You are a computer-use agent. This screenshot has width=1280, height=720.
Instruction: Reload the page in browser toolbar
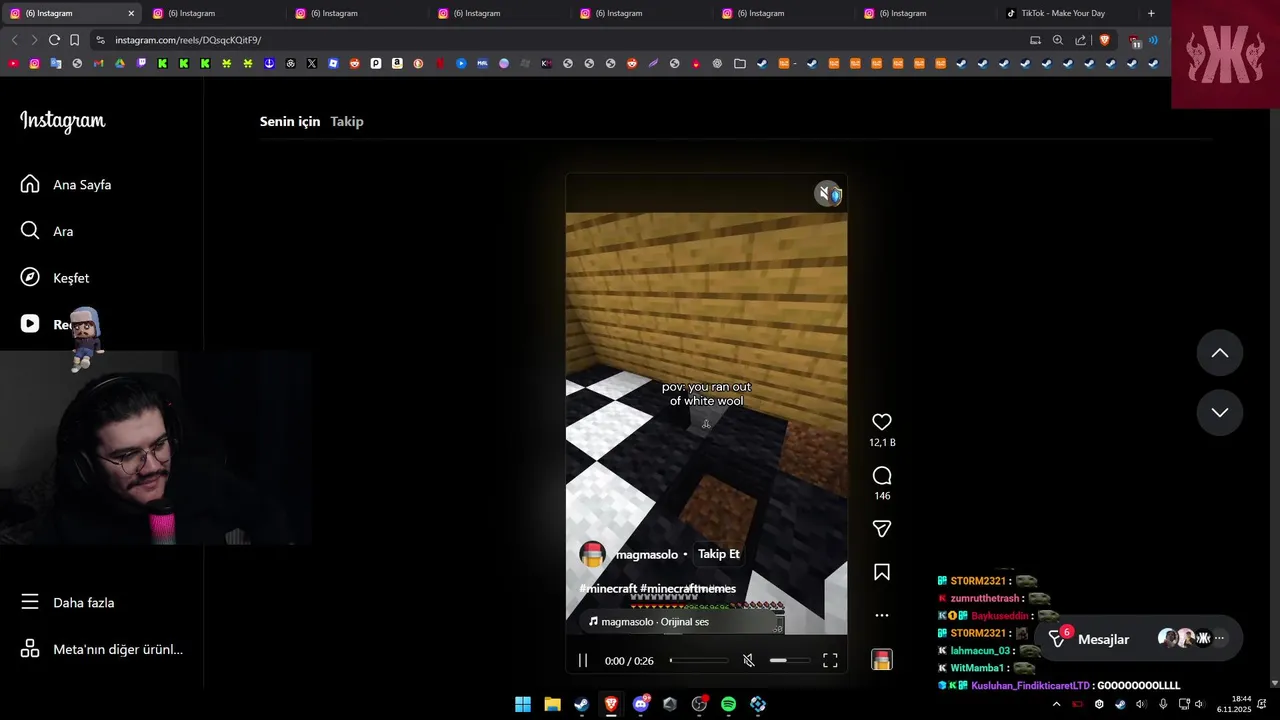[x=54, y=40]
